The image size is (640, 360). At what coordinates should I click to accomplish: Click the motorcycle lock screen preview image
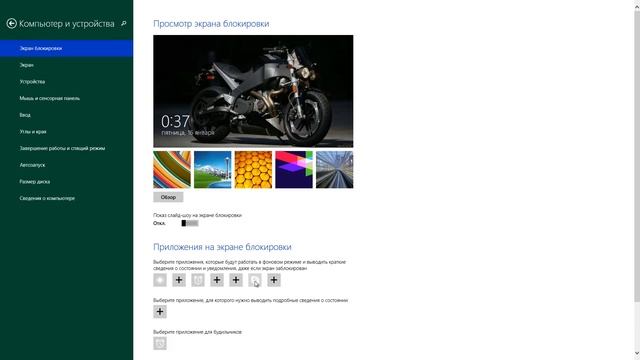tap(253, 91)
